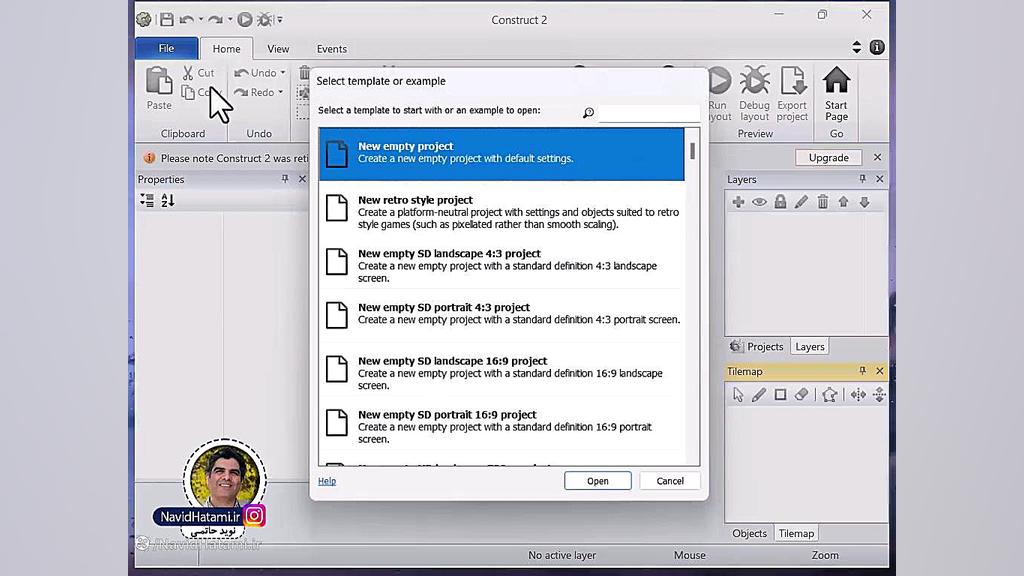The width and height of the screenshot is (1024, 576).
Task: Select the Tilemap rectangle tool
Action: pyautogui.click(x=780, y=394)
